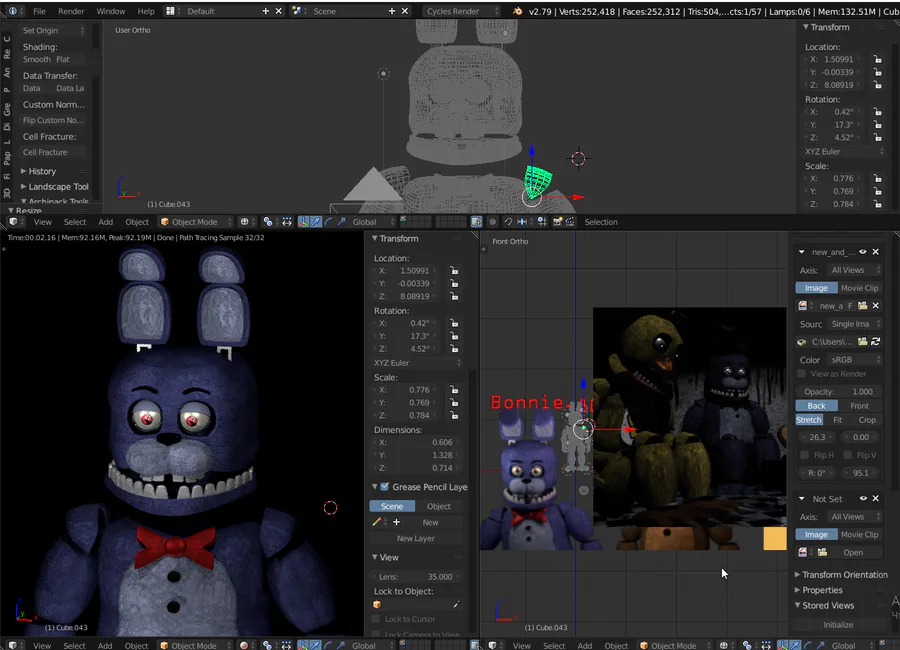This screenshot has height=650, width=900.
Task: Select the Object grease pencil source
Action: coord(439,506)
